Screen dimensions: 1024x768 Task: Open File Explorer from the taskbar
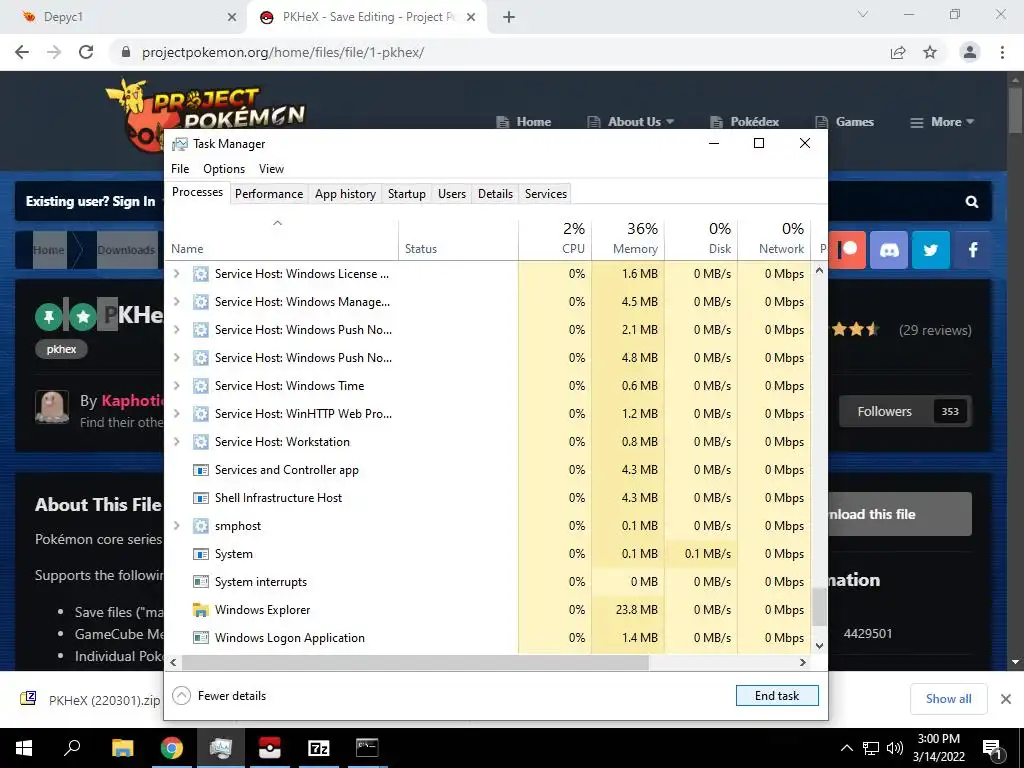click(122, 748)
